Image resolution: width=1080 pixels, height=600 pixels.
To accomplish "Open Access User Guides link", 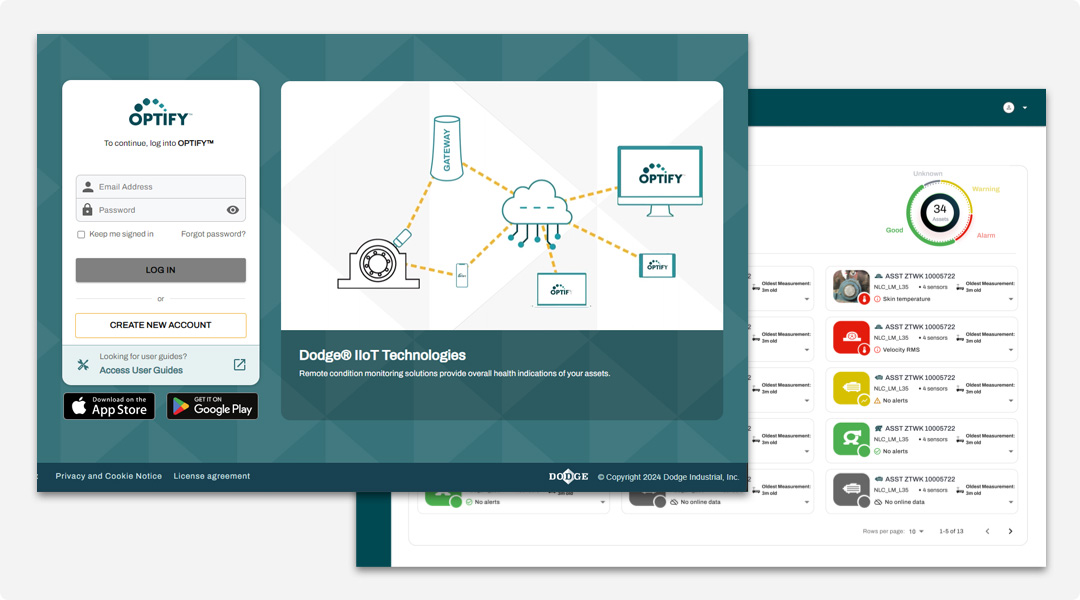I will [141, 370].
